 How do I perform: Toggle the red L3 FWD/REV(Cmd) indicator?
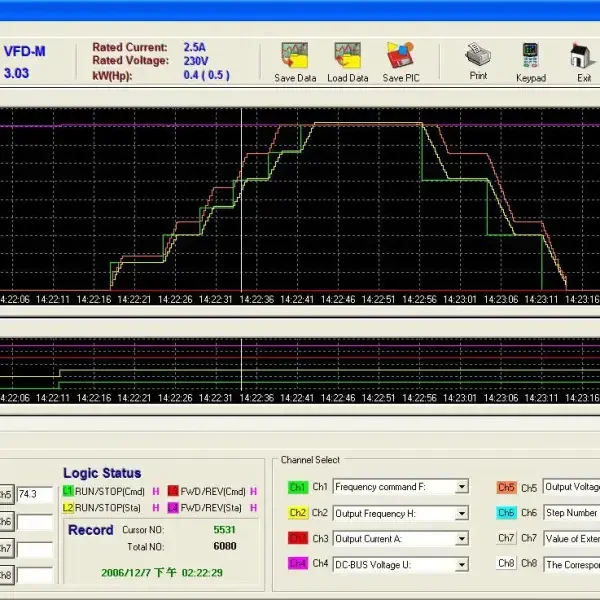(173, 491)
